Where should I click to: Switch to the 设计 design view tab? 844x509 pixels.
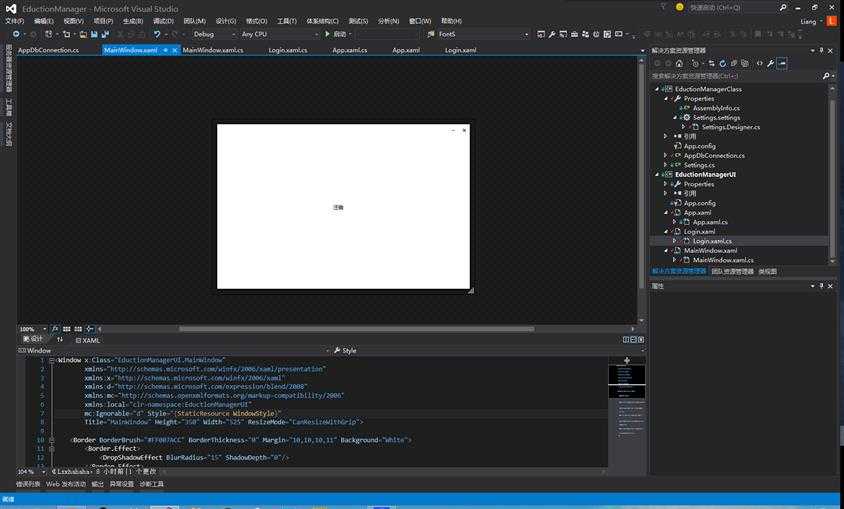click(x=33, y=339)
